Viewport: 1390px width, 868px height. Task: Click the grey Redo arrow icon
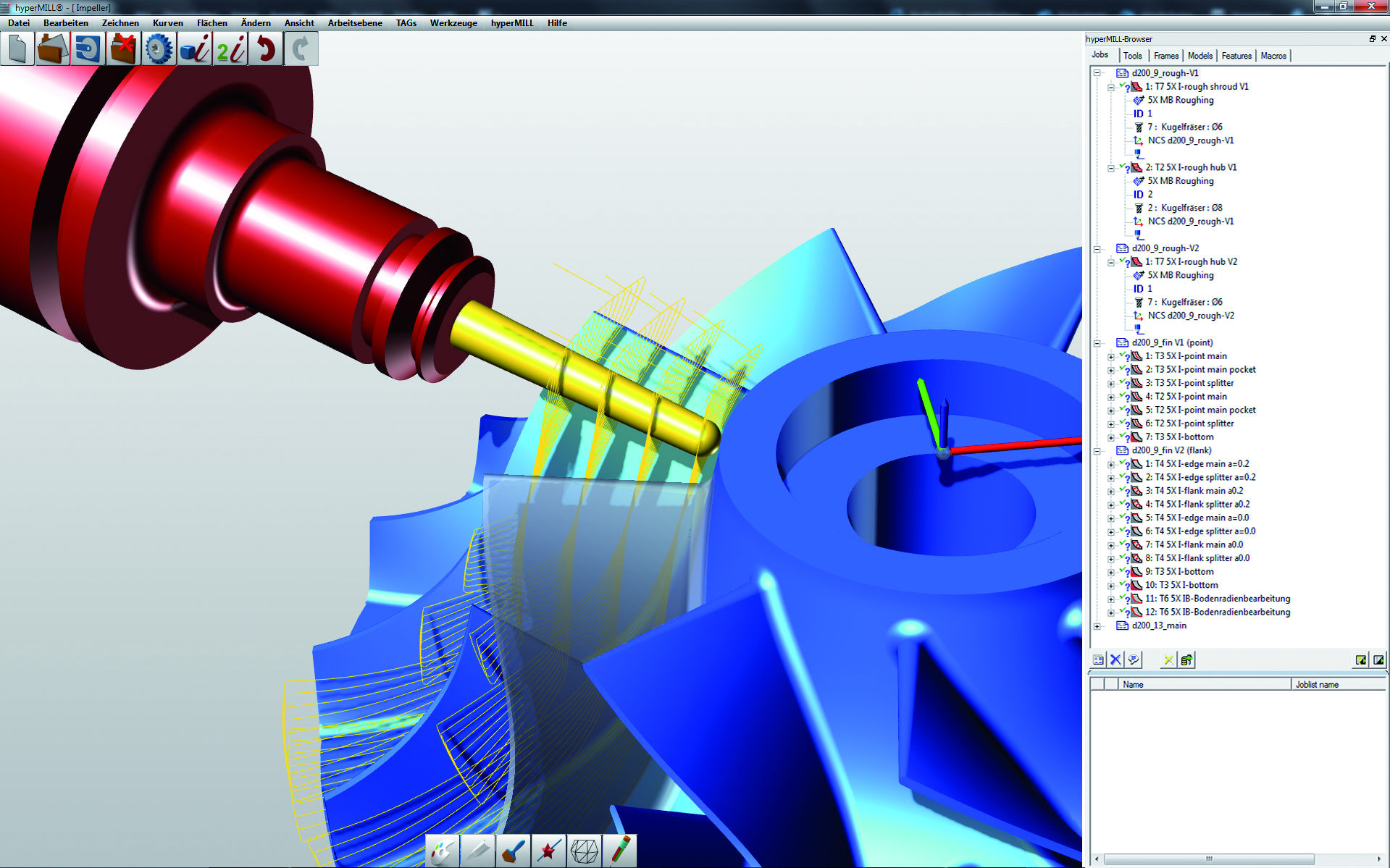[x=301, y=49]
